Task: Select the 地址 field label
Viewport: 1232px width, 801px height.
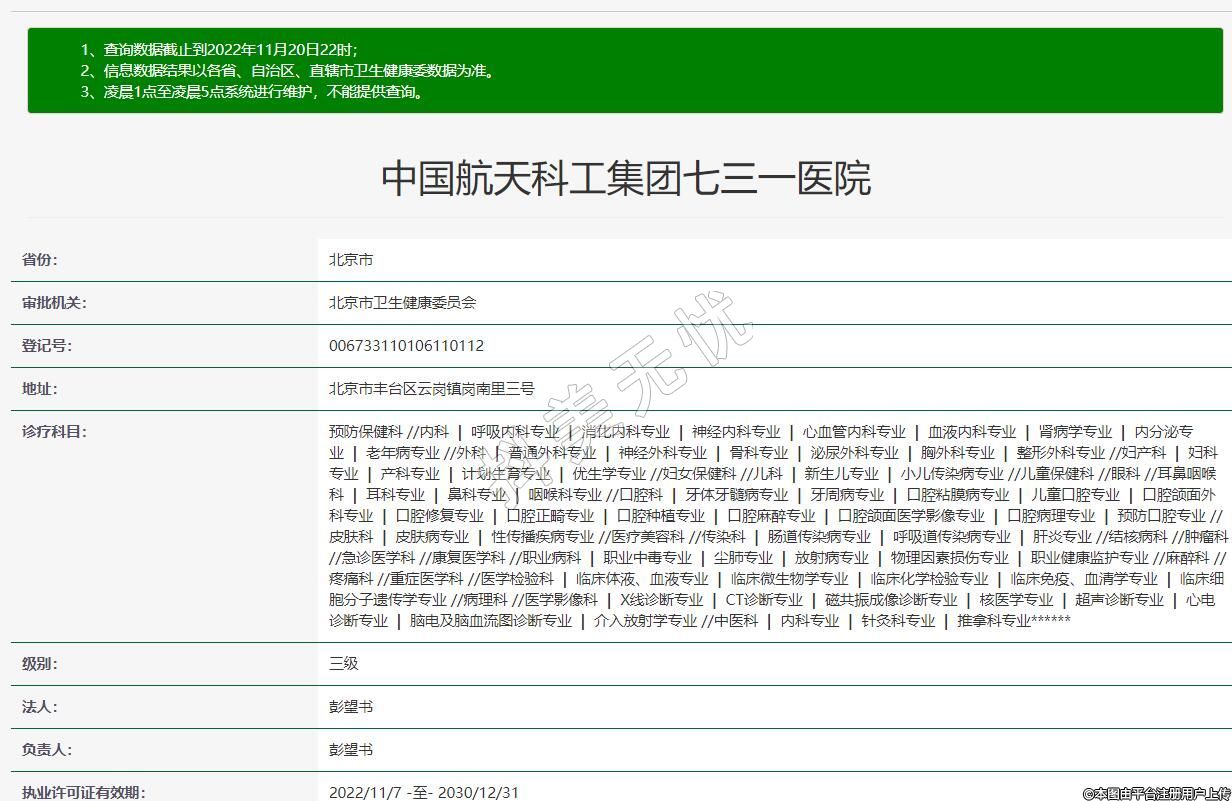Action: click(x=40, y=389)
